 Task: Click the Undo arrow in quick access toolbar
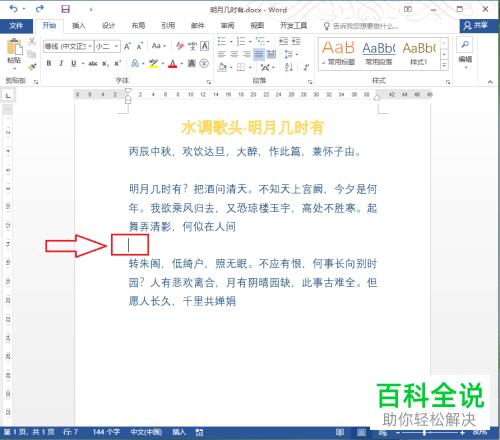coord(13,9)
